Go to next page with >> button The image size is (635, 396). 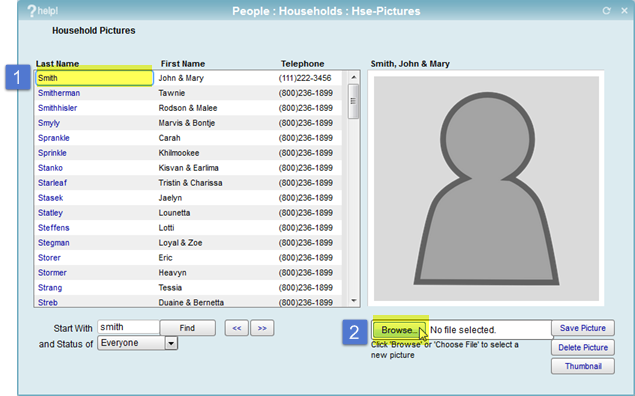262,328
